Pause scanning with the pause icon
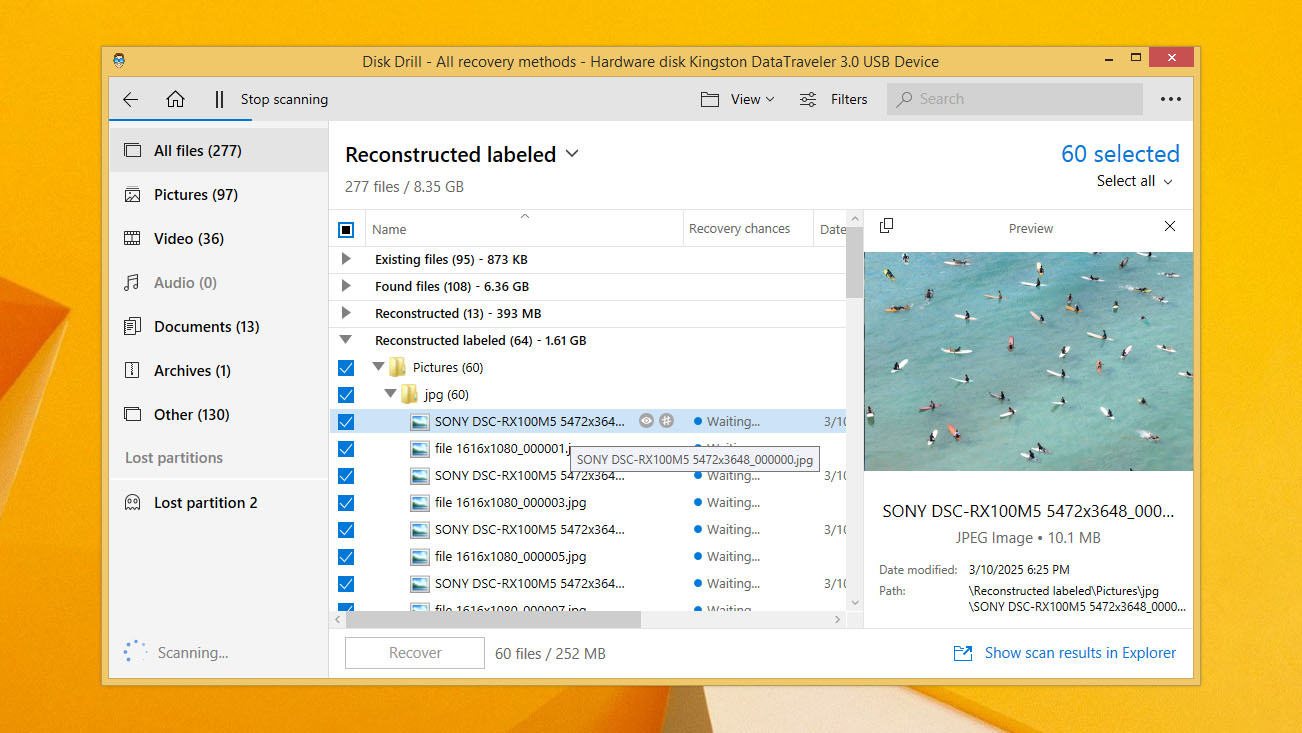Screen dimensions: 1302x733 pos(219,99)
